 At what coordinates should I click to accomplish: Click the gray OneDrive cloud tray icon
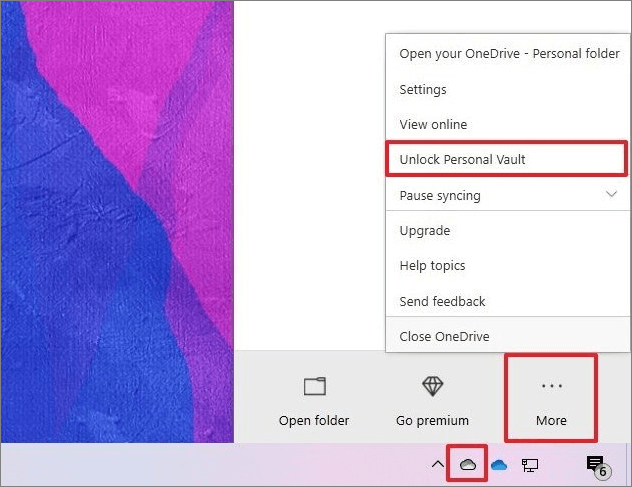(468, 465)
